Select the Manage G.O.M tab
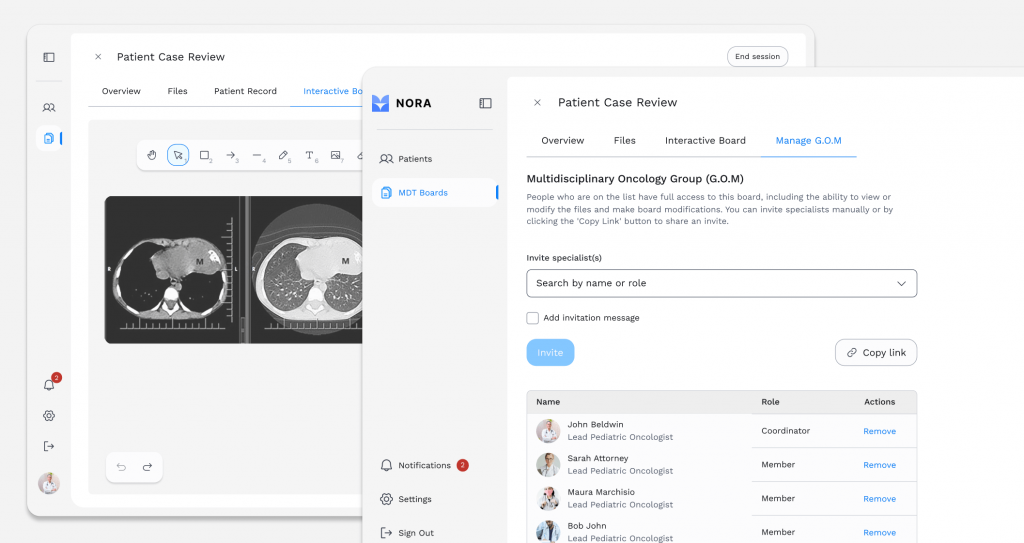Image resolution: width=1024 pixels, height=543 pixels. click(808, 140)
